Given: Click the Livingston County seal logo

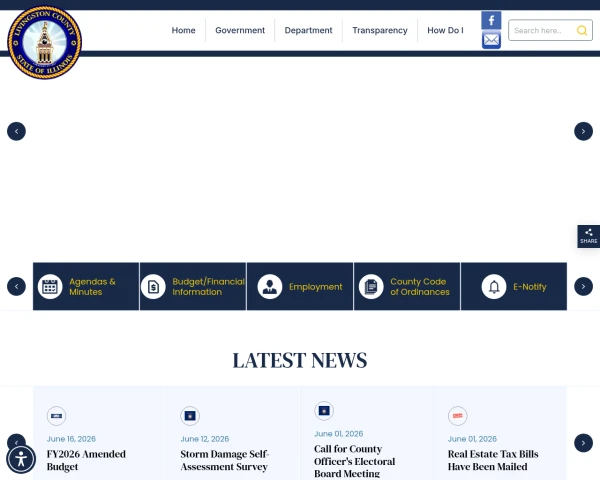Looking at the screenshot, I should pos(44,42).
